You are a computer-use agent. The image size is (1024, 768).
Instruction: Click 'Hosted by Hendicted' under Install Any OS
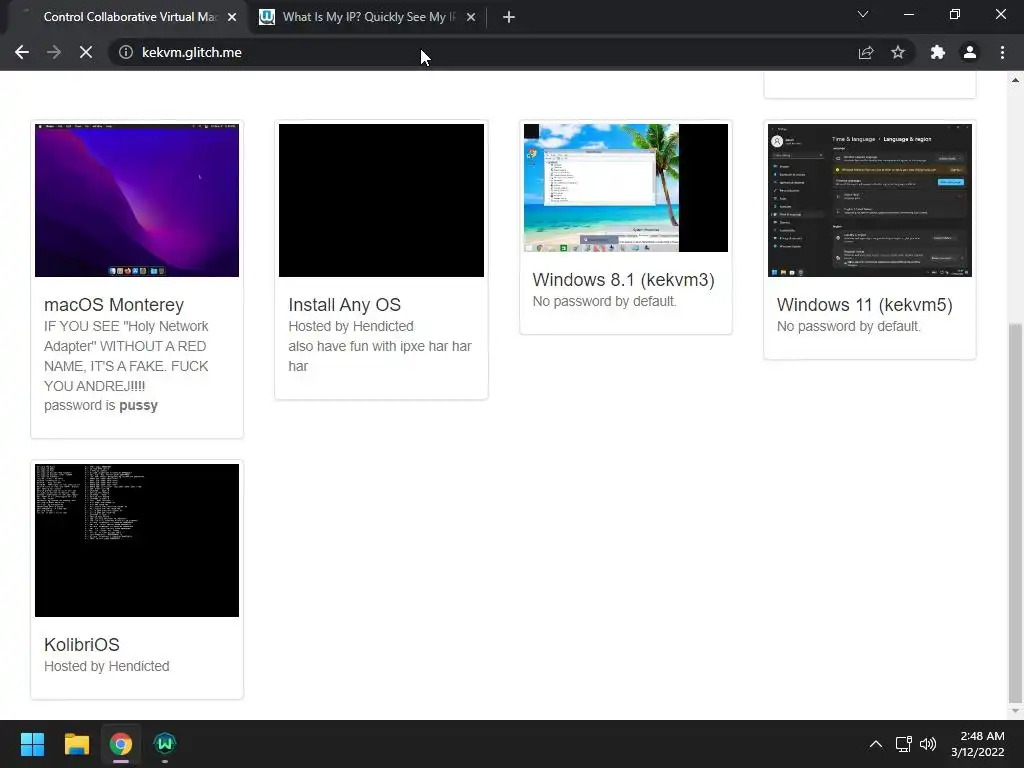[351, 326]
